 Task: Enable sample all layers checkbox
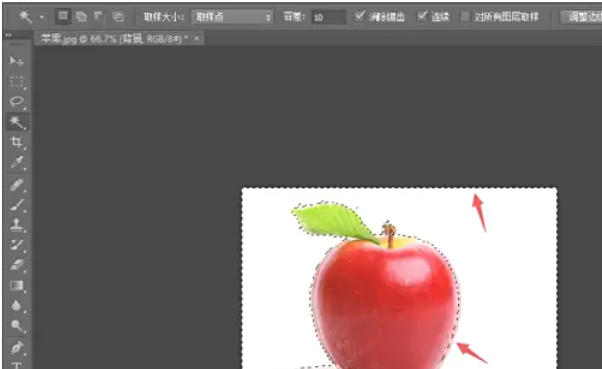point(465,17)
